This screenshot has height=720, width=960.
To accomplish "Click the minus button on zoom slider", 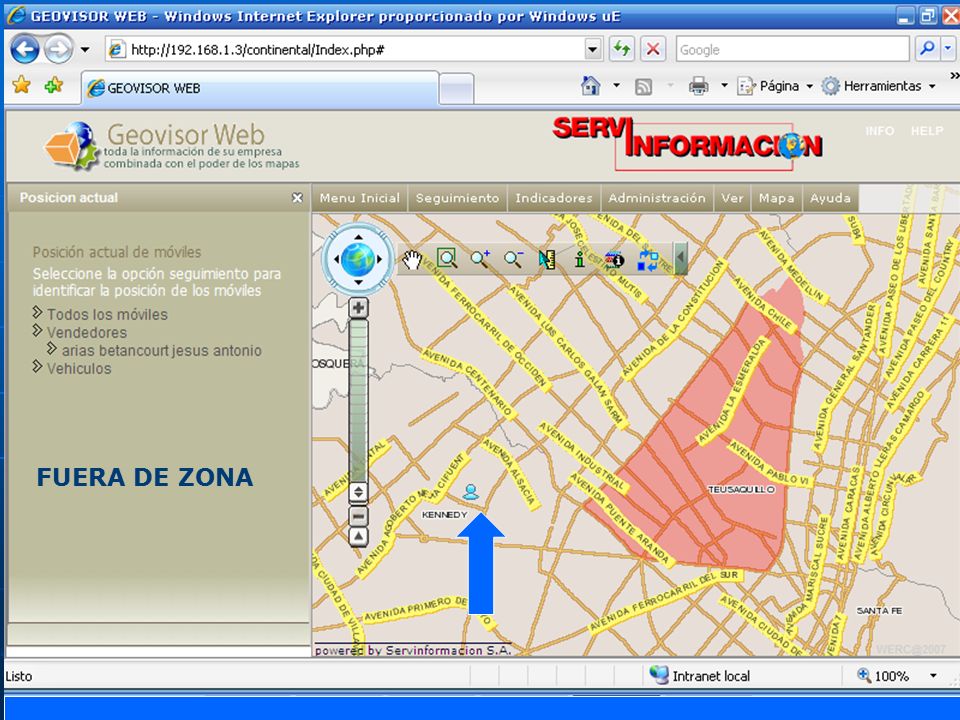I will (358, 516).
